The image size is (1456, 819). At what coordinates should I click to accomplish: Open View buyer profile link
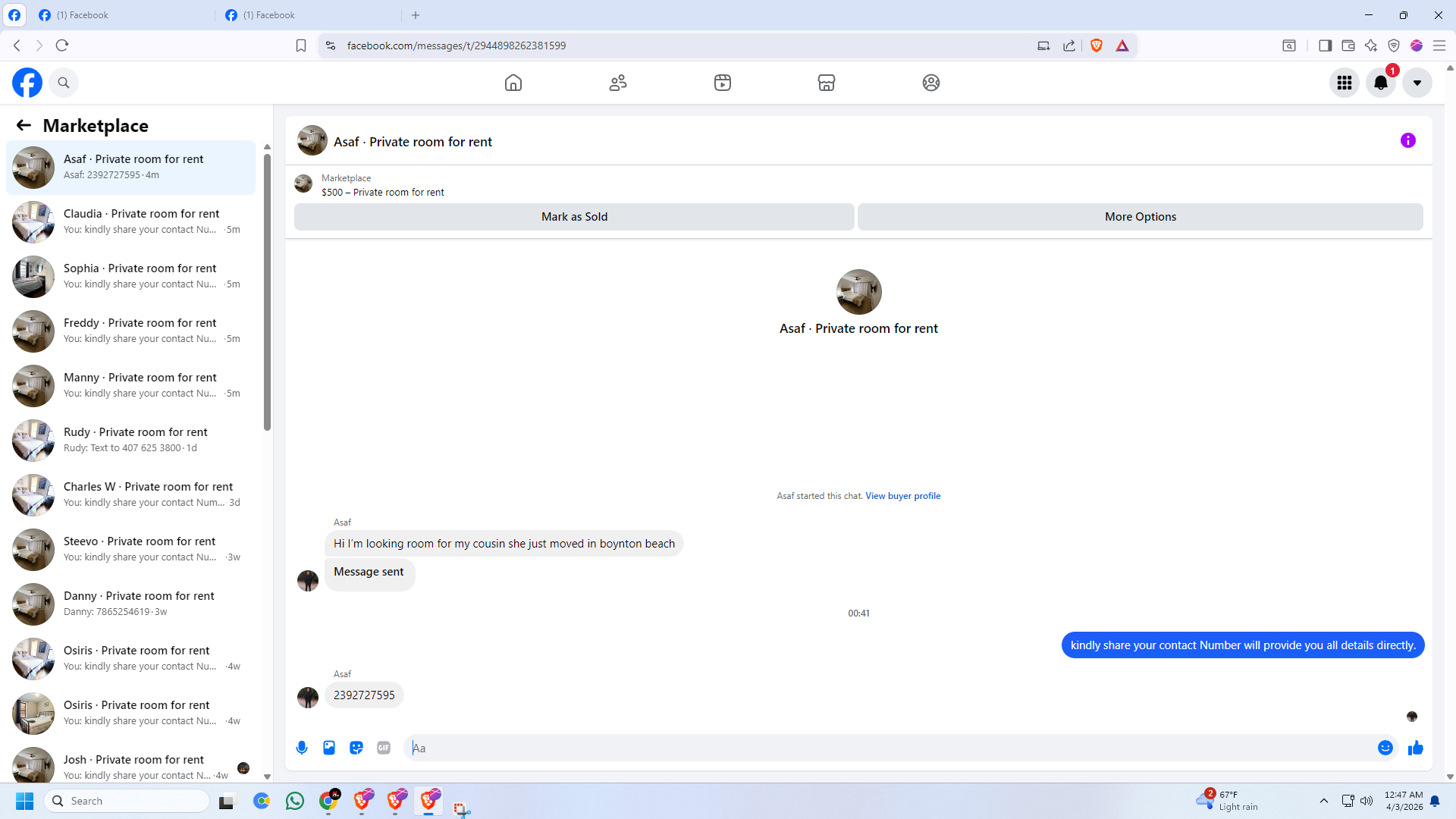click(x=903, y=496)
